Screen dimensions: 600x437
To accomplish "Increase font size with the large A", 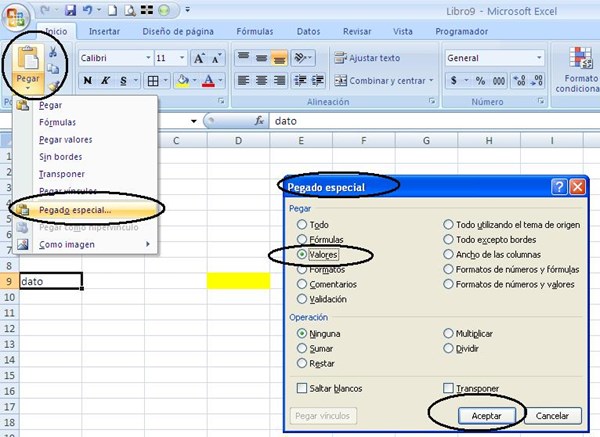I will tap(199, 58).
